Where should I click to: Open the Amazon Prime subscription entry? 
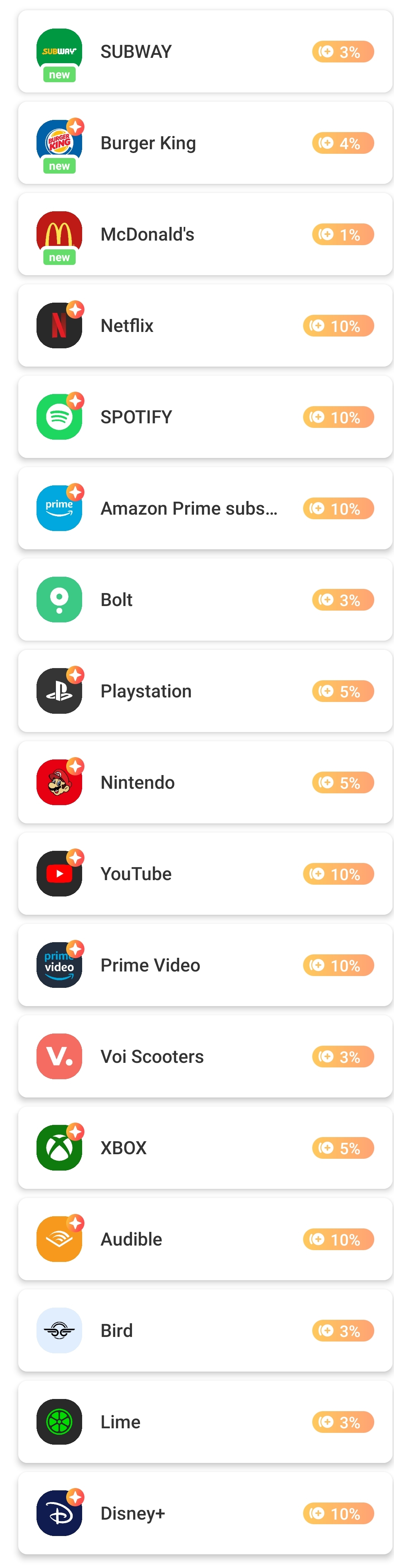[x=205, y=508]
